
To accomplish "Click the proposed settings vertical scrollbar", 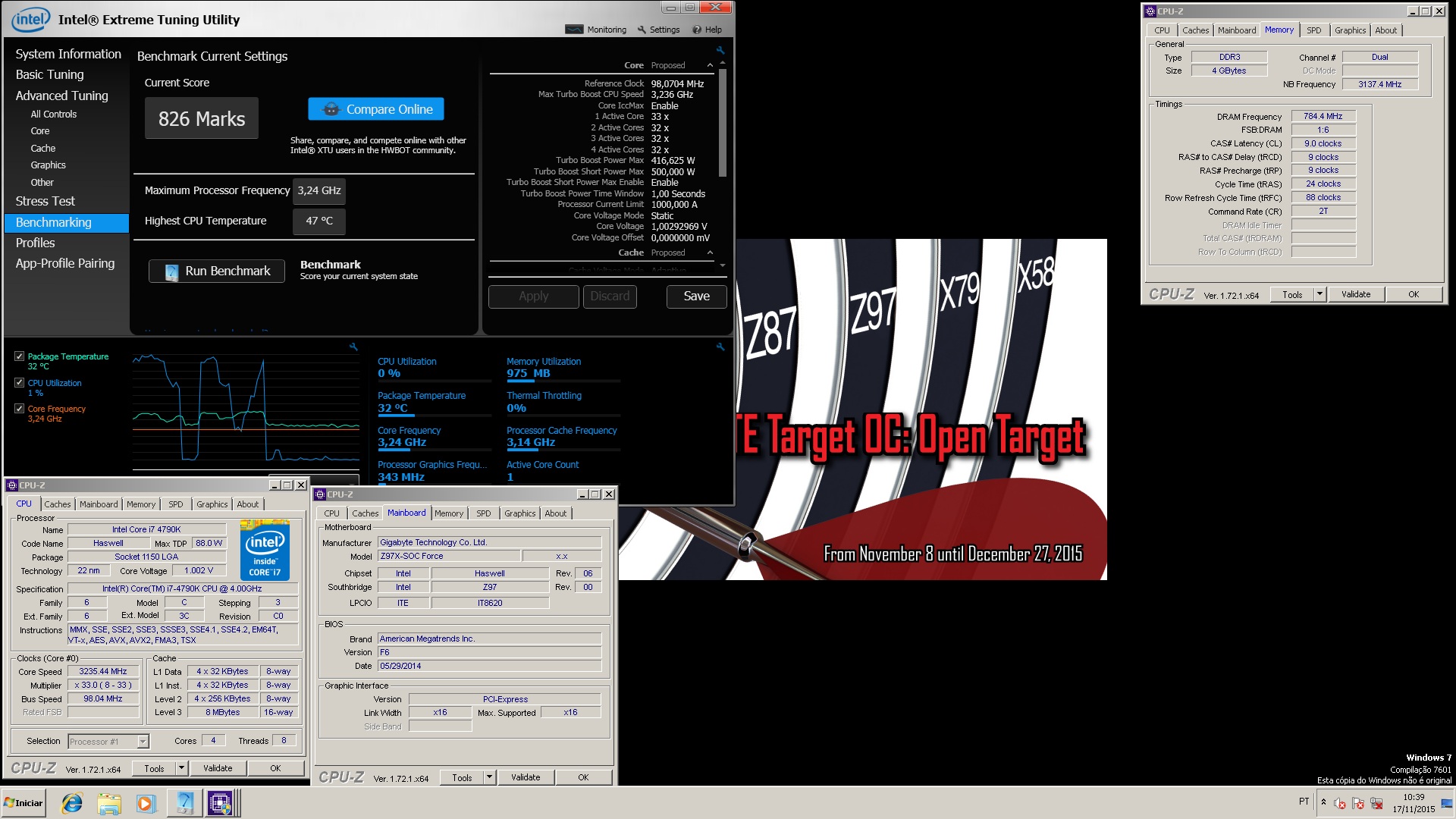I will pos(723,123).
